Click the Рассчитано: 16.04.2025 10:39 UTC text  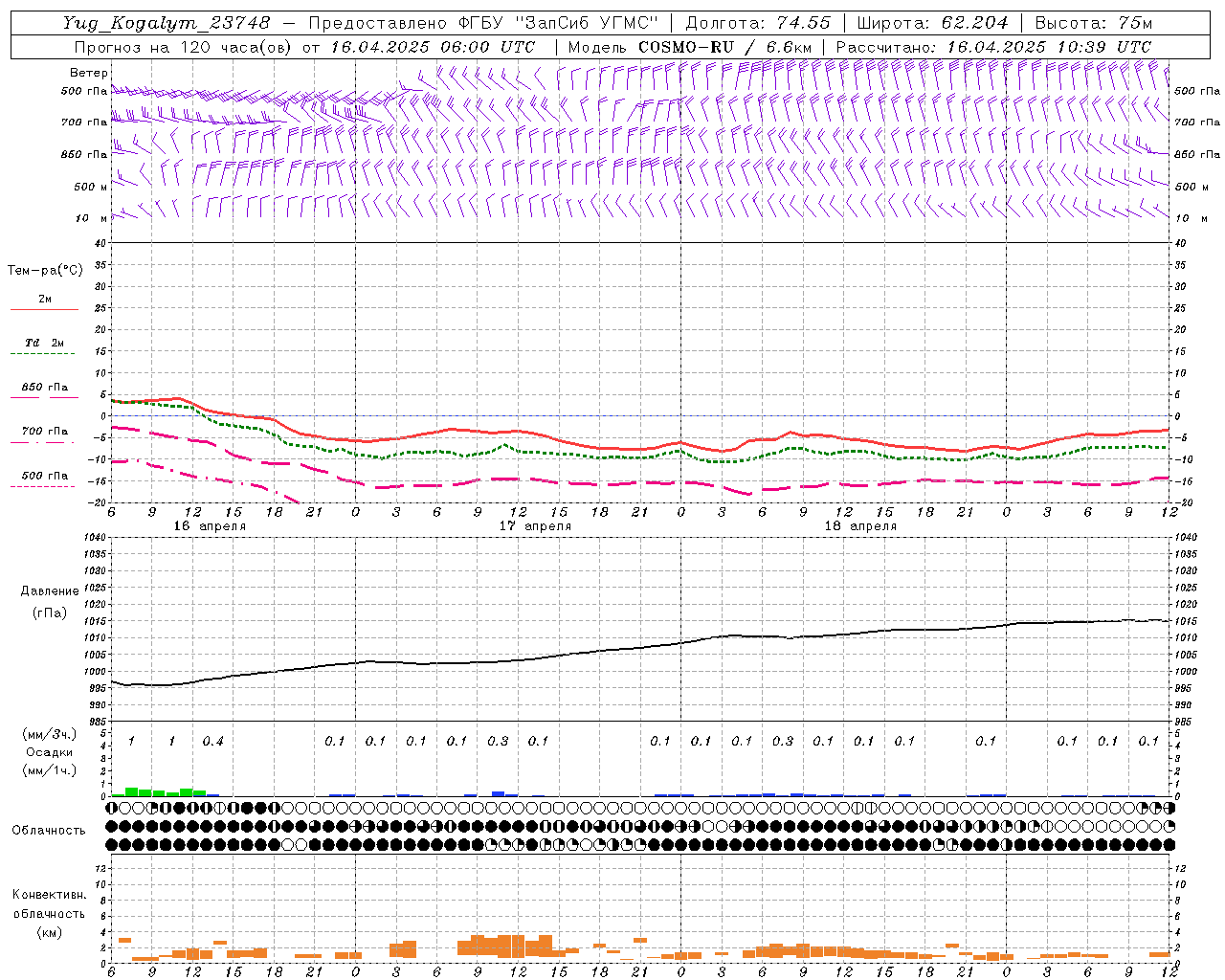993,47
